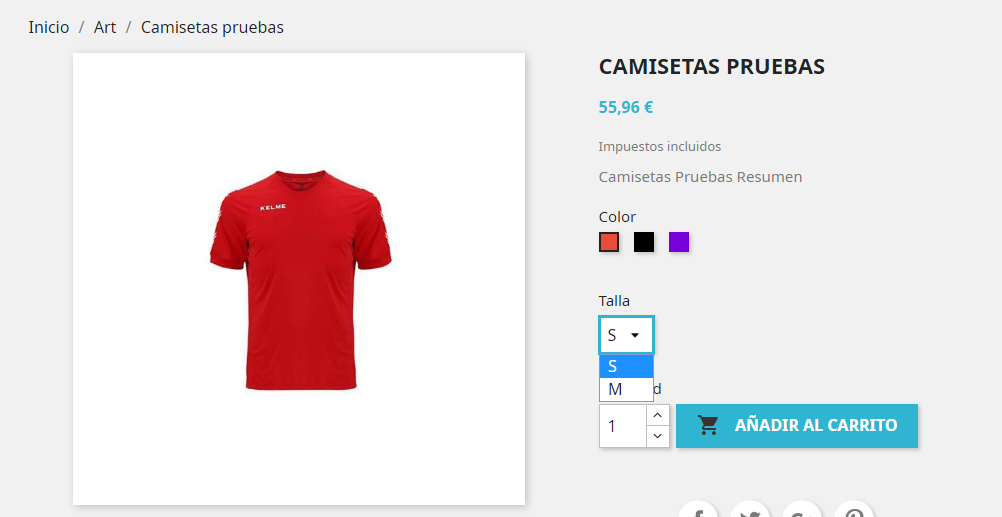Open the Art category breadcrumb
1002x517 pixels.
point(105,27)
